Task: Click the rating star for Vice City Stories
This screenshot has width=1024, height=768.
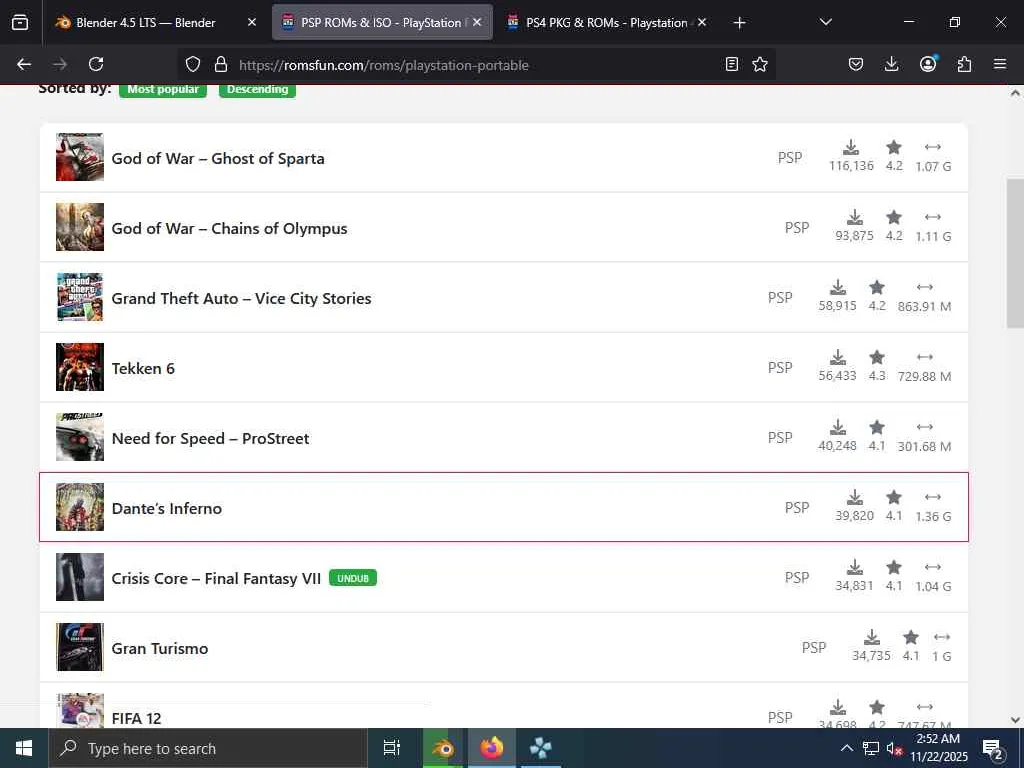Action: (877, 287)
